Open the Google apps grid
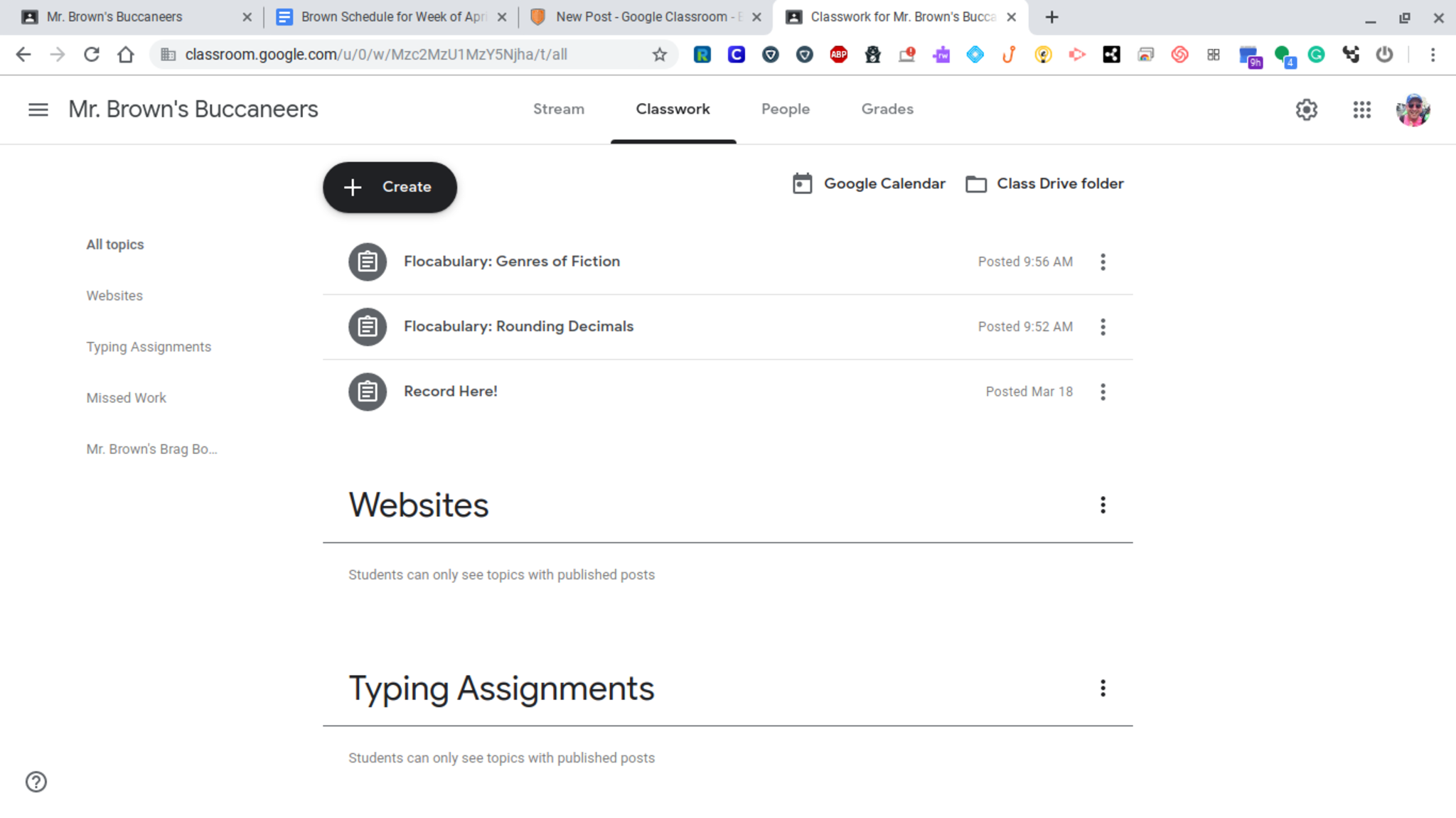This screenshot has height=818, width=1456. point(1361,109)
